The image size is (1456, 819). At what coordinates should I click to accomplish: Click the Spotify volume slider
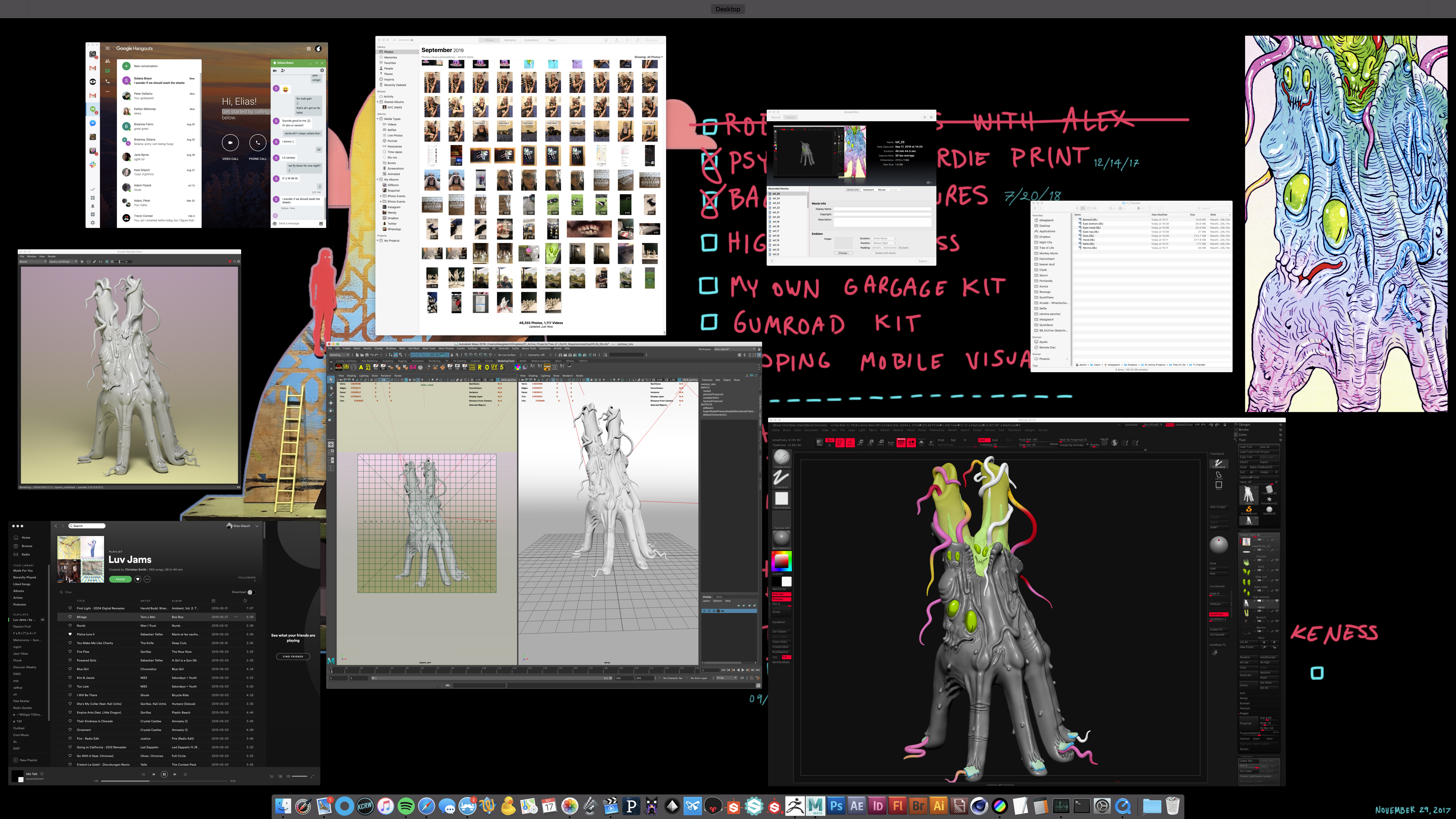click(300, 776)
